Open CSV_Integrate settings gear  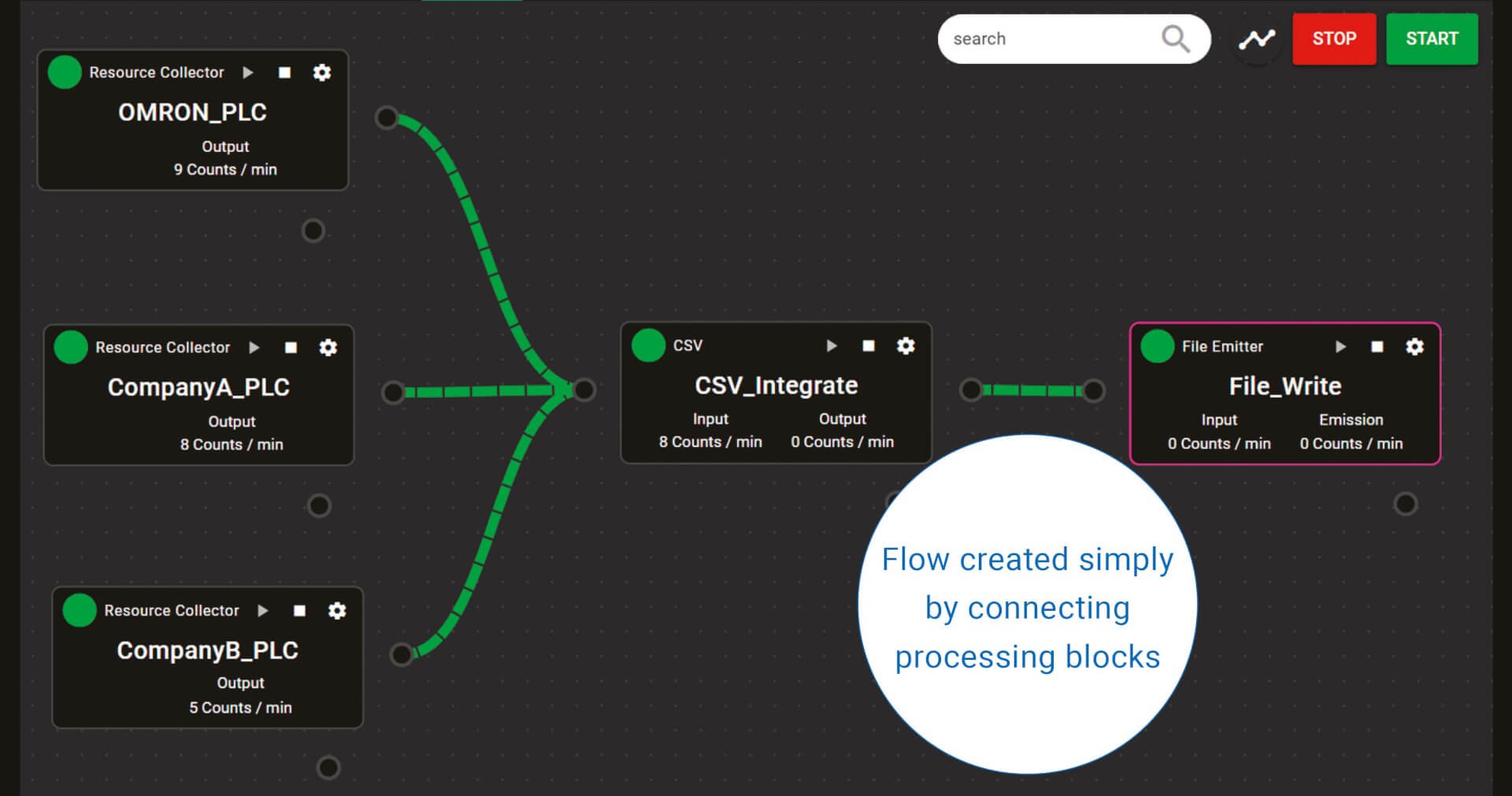906,346
